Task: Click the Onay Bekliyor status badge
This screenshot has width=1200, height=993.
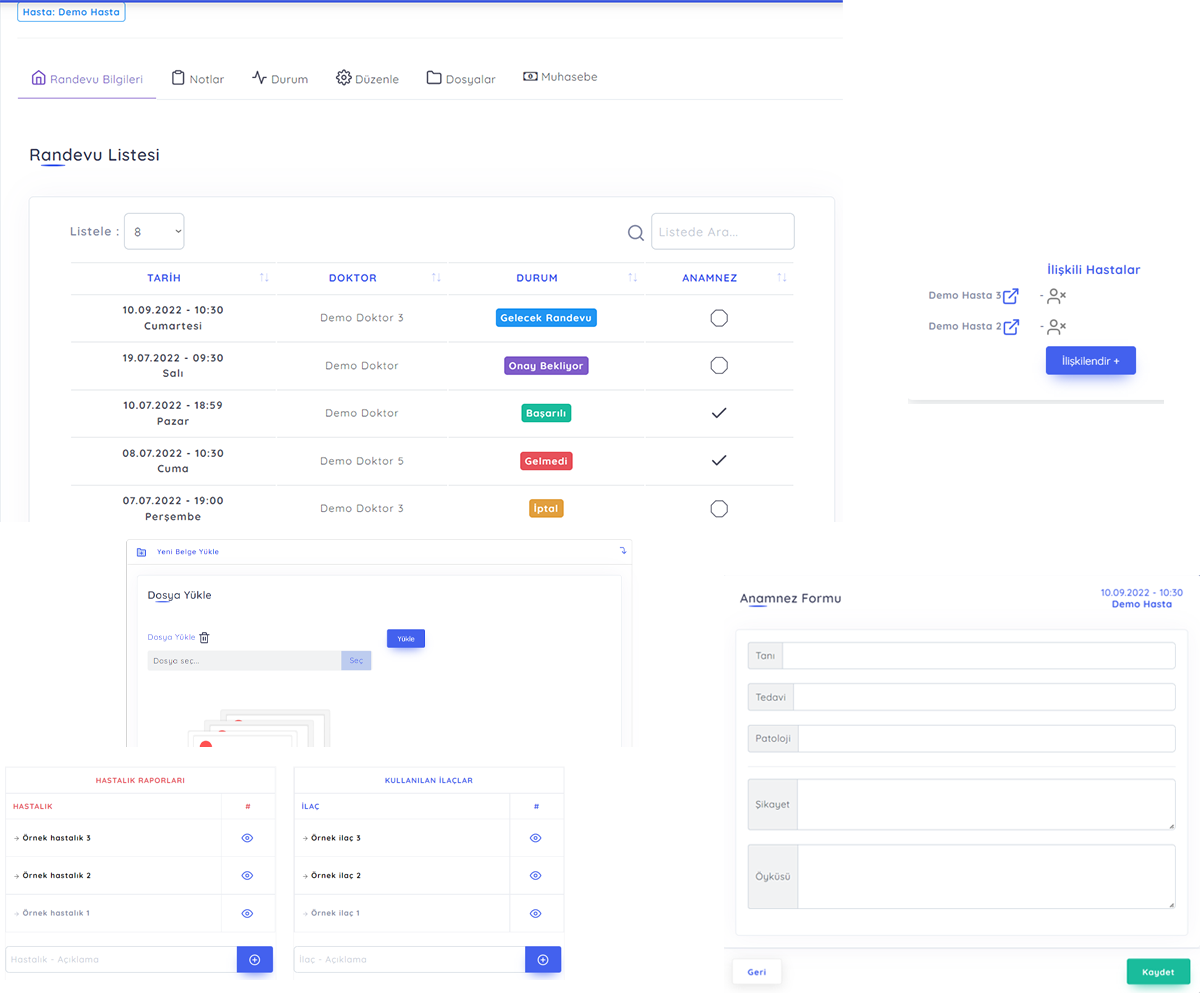Action: coord(546,366)
